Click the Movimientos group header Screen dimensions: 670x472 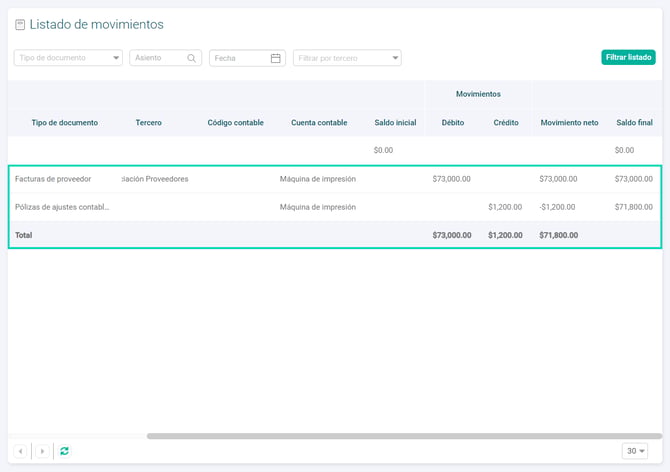click(478, 94)
